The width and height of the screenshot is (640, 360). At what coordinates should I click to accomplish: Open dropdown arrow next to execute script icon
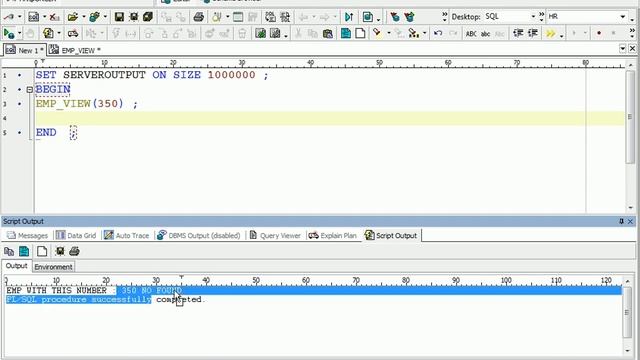point(19,33)
